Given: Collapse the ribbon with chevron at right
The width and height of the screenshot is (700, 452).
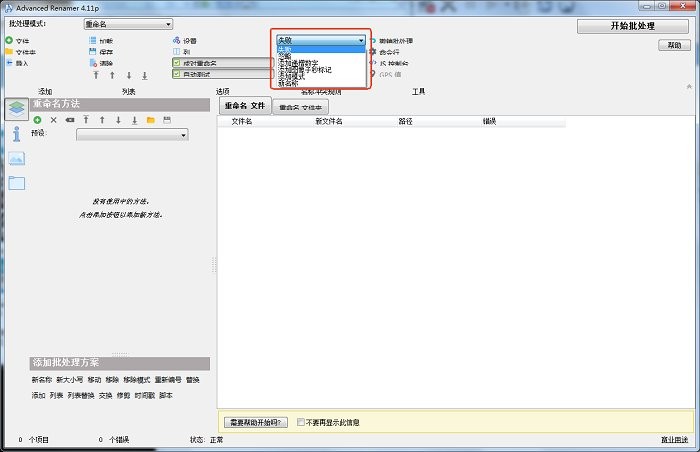Looking at the screenshot, I should point(689,86).
